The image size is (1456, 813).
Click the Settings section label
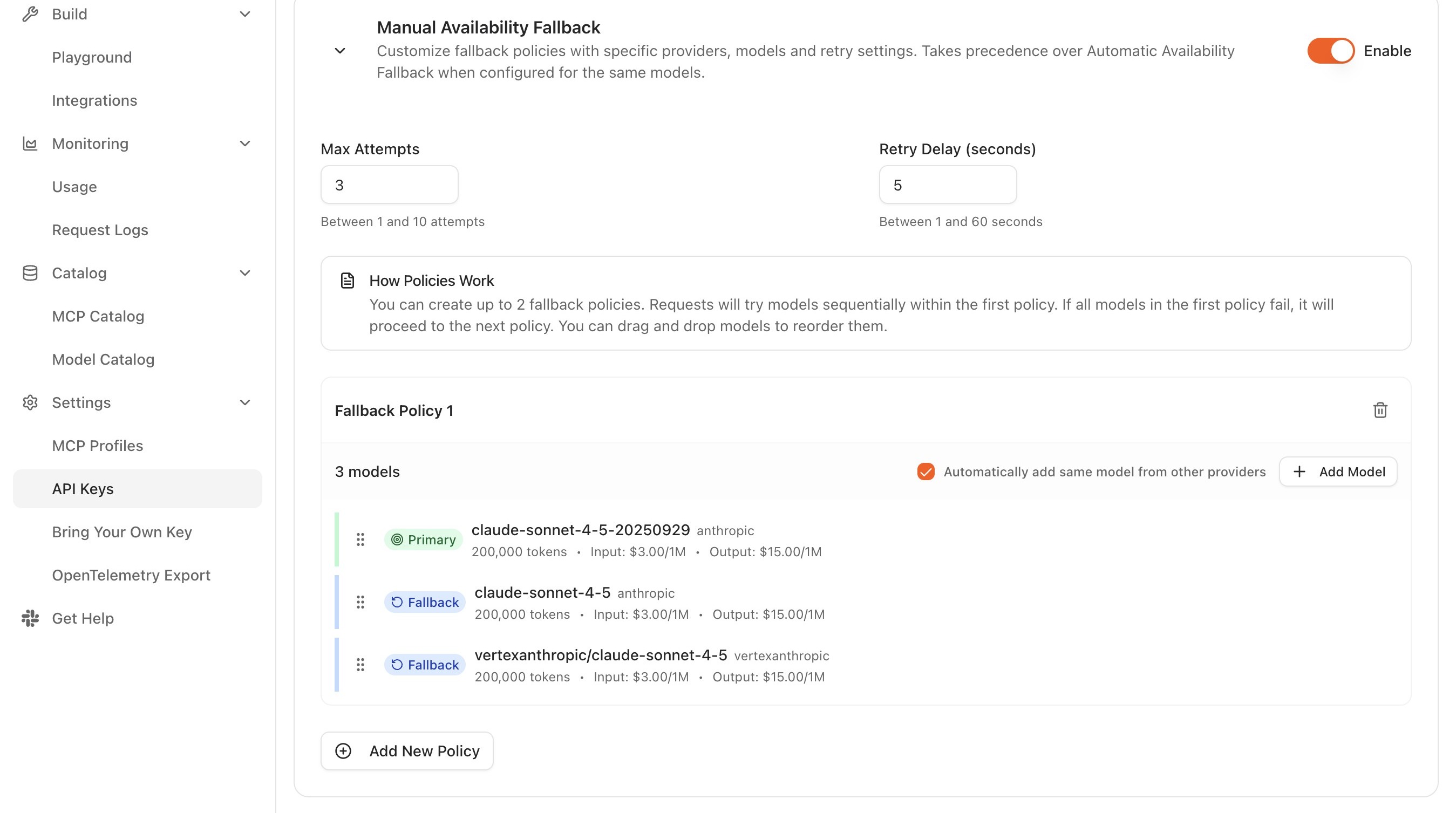click(81, 402)
